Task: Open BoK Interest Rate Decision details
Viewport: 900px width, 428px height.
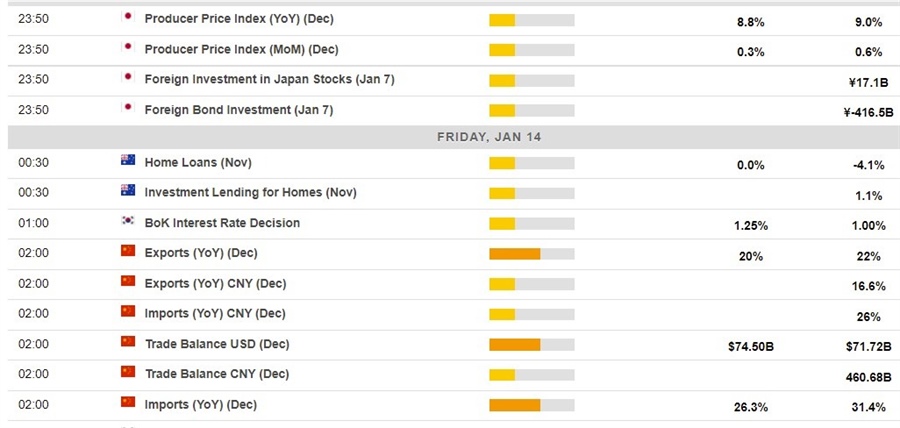Action: point(222,223)
